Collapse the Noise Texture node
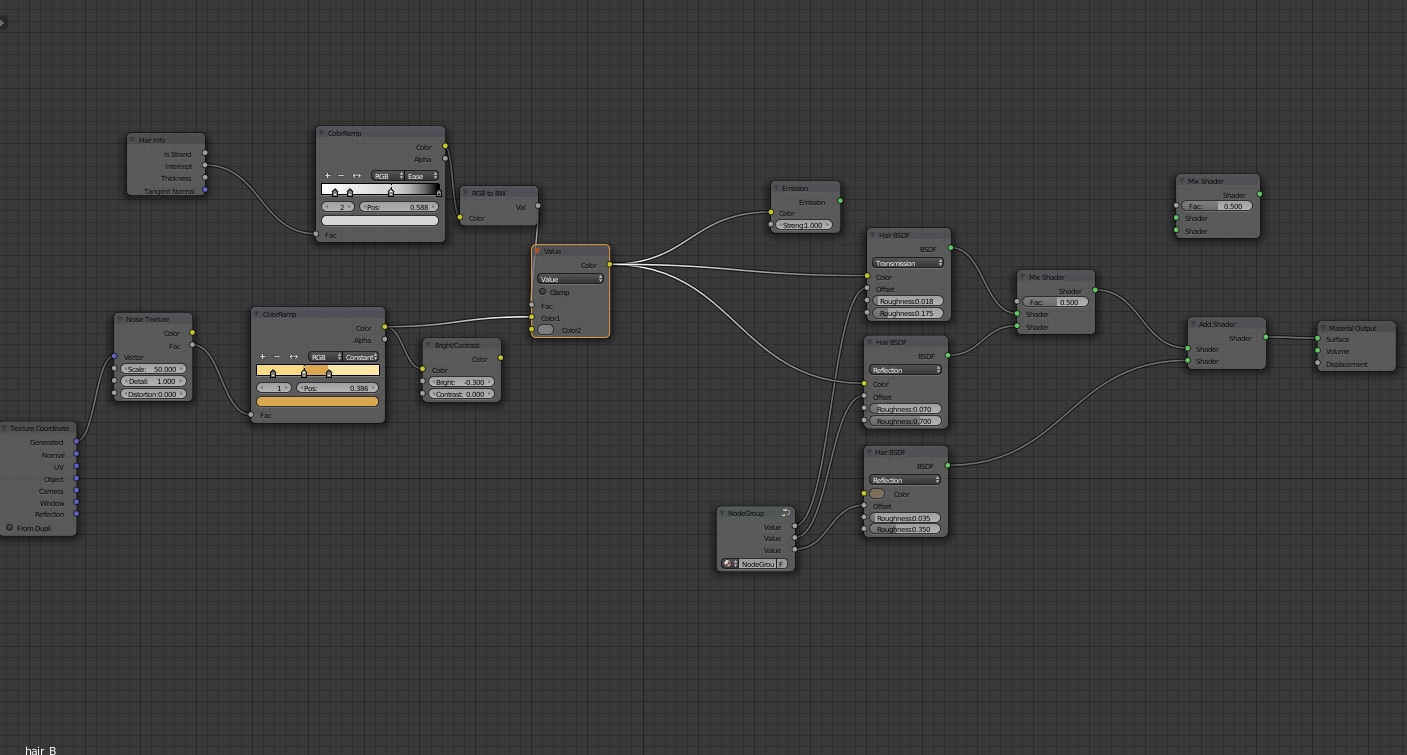 [x=120, y=319]
